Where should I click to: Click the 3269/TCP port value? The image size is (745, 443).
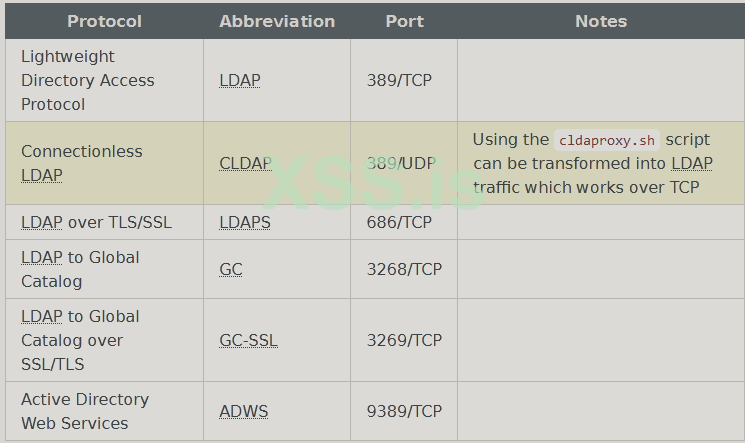tap(404, 340)
